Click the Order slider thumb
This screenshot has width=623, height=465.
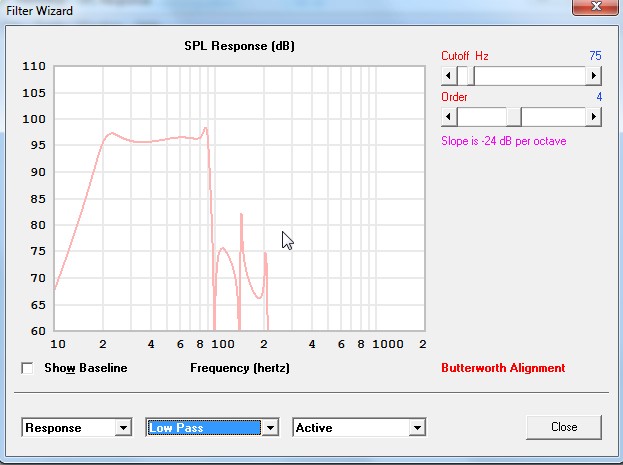(514, 117)
